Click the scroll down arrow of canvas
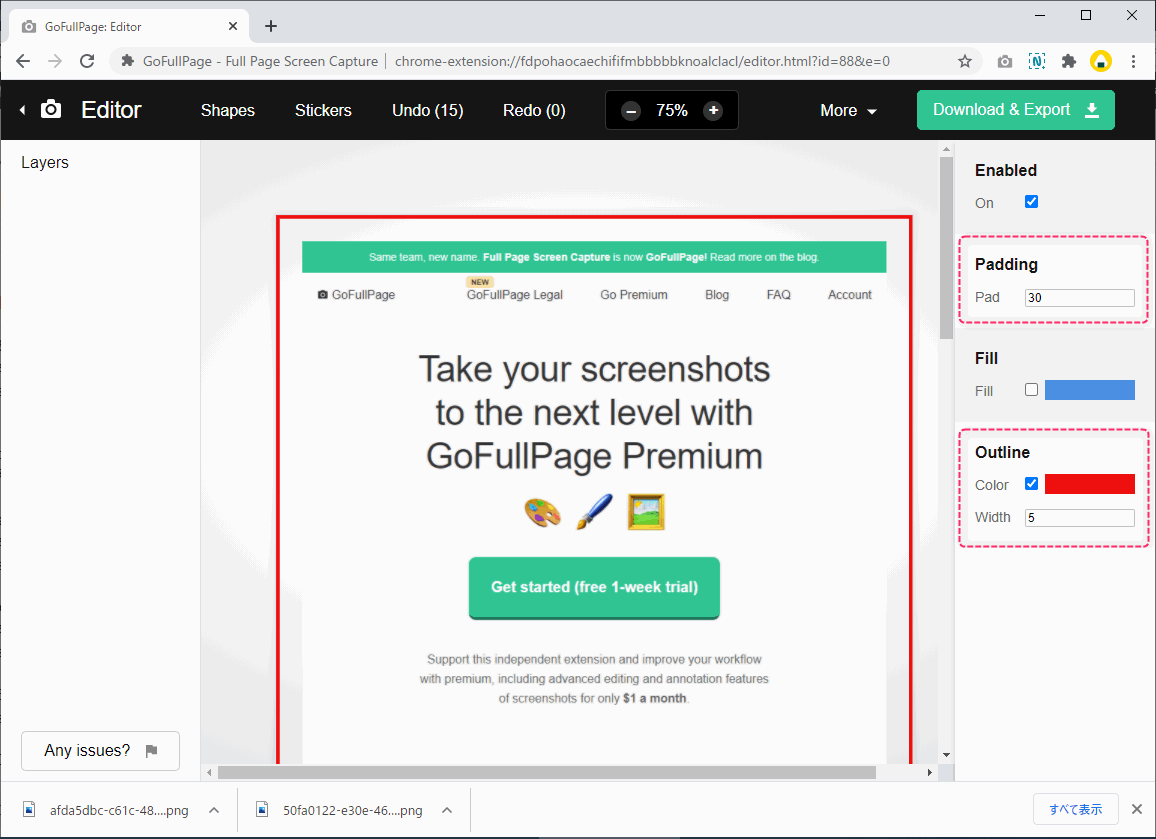The height and width of the screenshot is (839, 1156). (947, 755)
